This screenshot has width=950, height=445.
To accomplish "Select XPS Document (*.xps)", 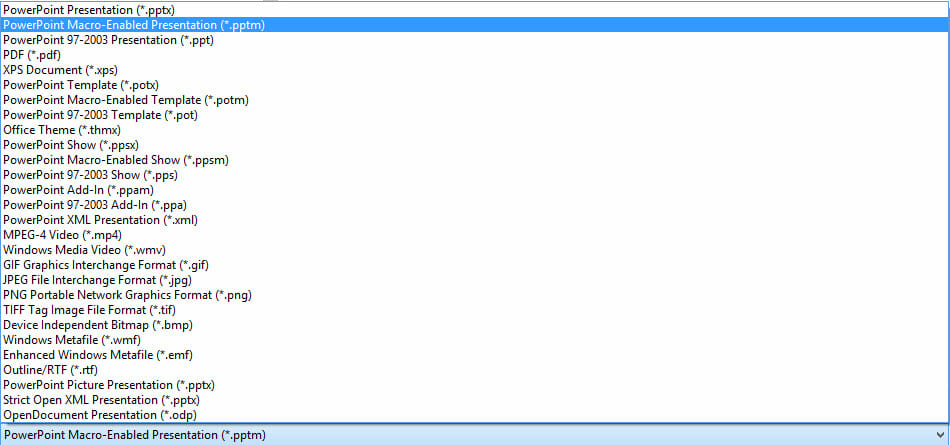I will coord(474,70).
